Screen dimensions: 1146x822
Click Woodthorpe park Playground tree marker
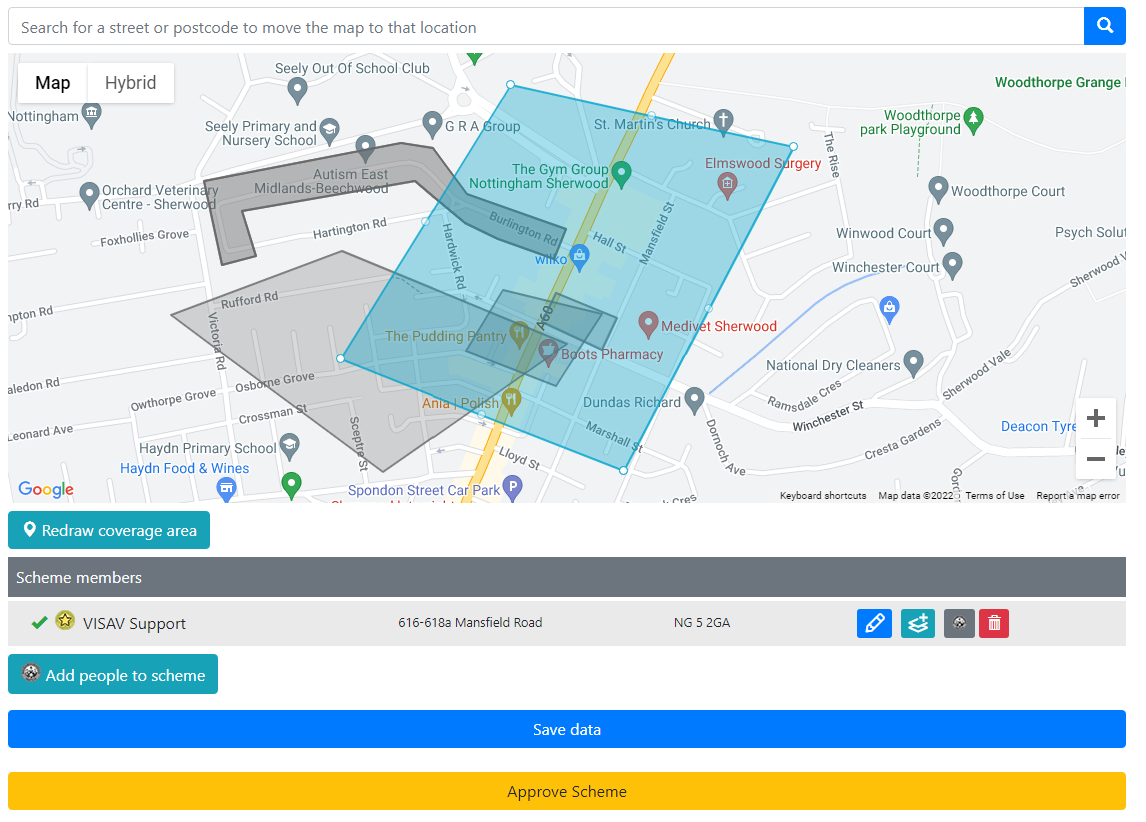click(x=973, y=120)
